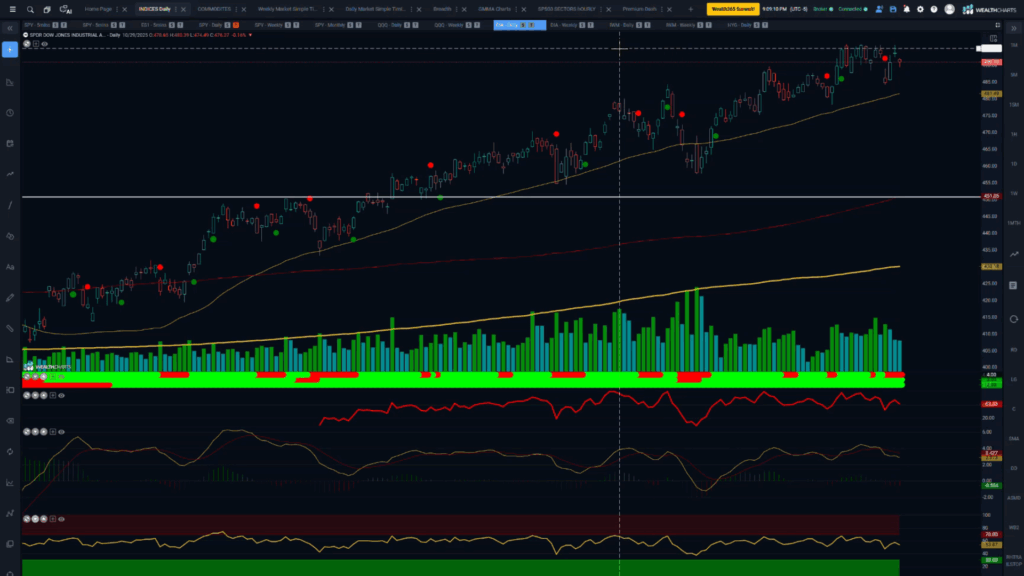Collapse the left panel with the double-left chevron
Viewport: 1024px width, 576px height.
(x=10, y=28)
